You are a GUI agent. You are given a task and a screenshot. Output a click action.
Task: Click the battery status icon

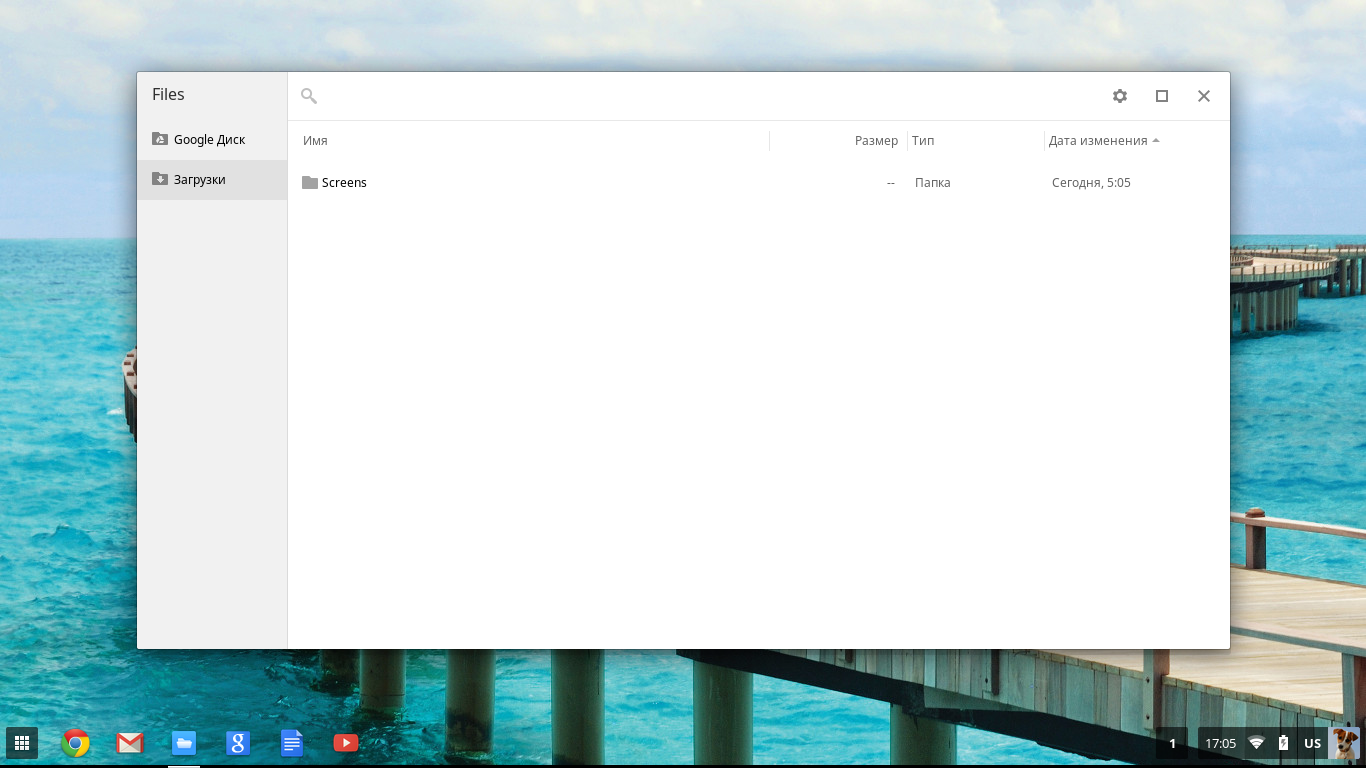pos(1283,743)
